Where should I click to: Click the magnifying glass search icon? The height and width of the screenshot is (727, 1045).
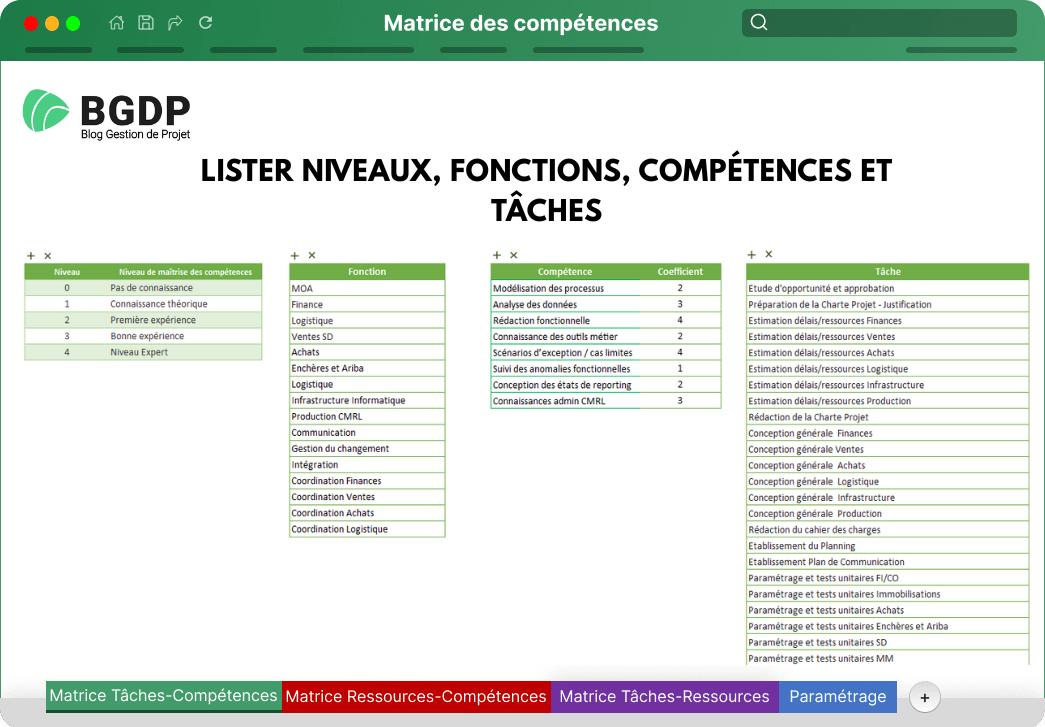tap(759, 23)
